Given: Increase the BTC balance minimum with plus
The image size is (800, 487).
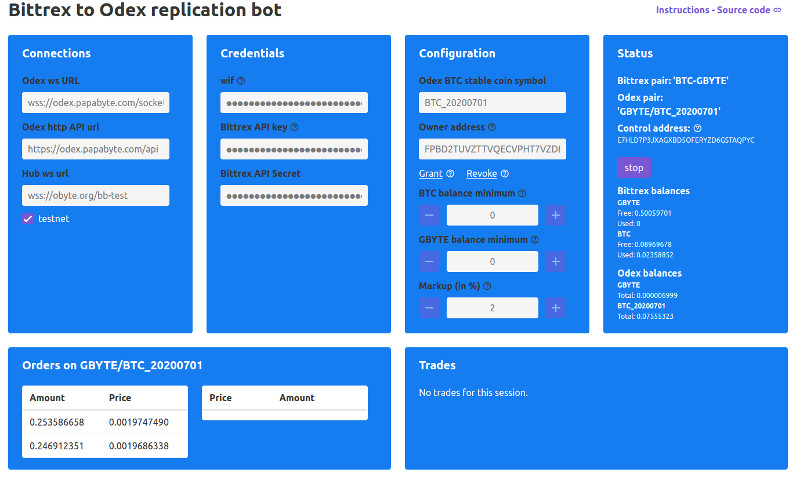Looking at the screenshot, I should pos(556,215).
